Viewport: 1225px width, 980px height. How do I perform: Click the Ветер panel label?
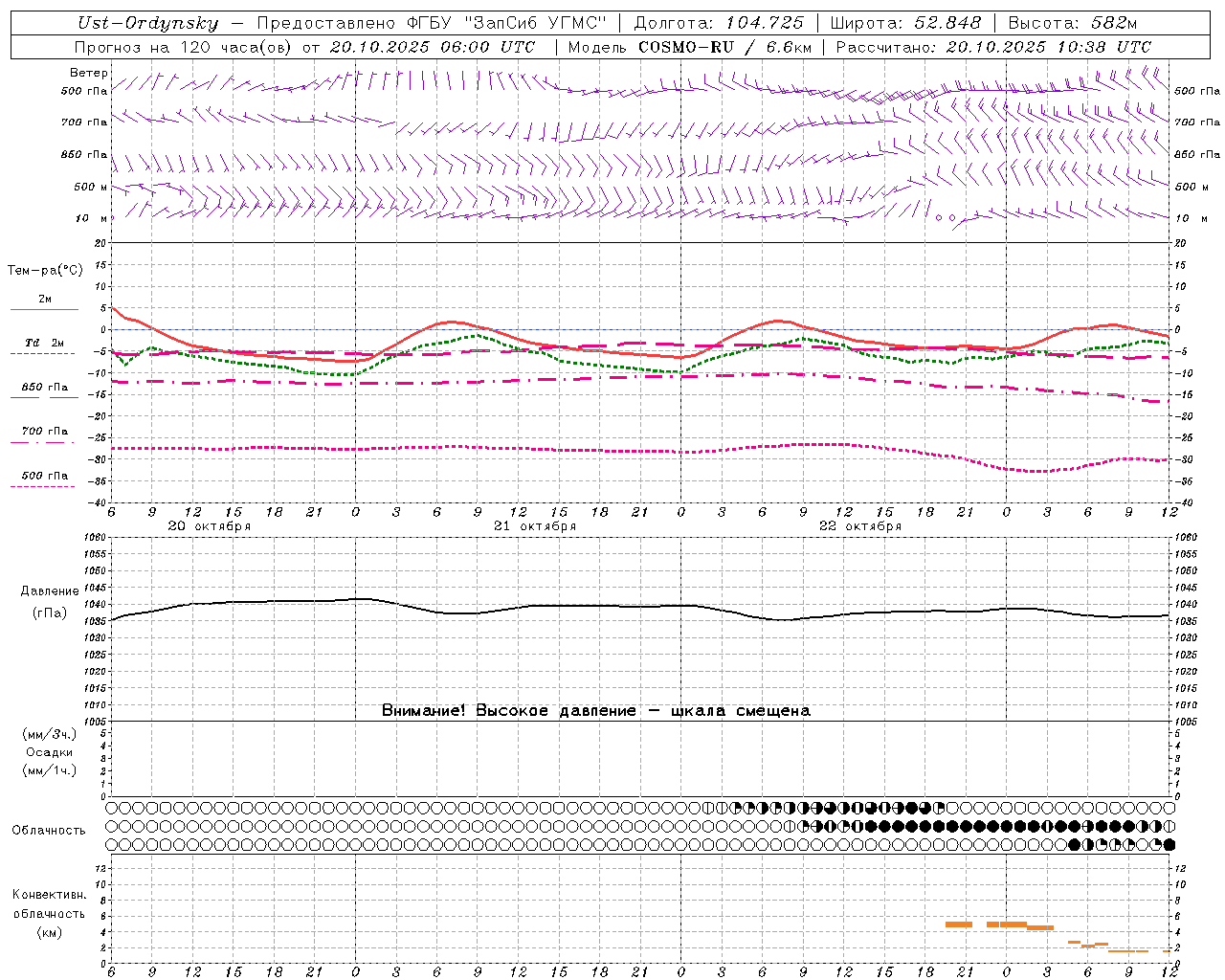pyautogui.click(x=89, y=73)
